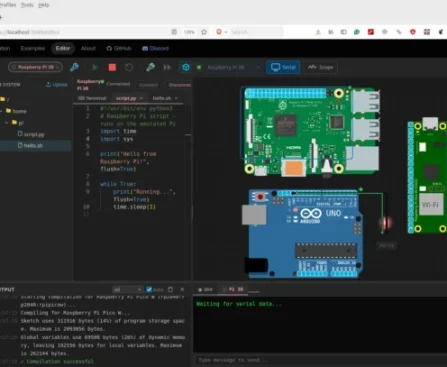Close the hello.sh tab
This screenshot has height=367, width=447.
point(176,98)
